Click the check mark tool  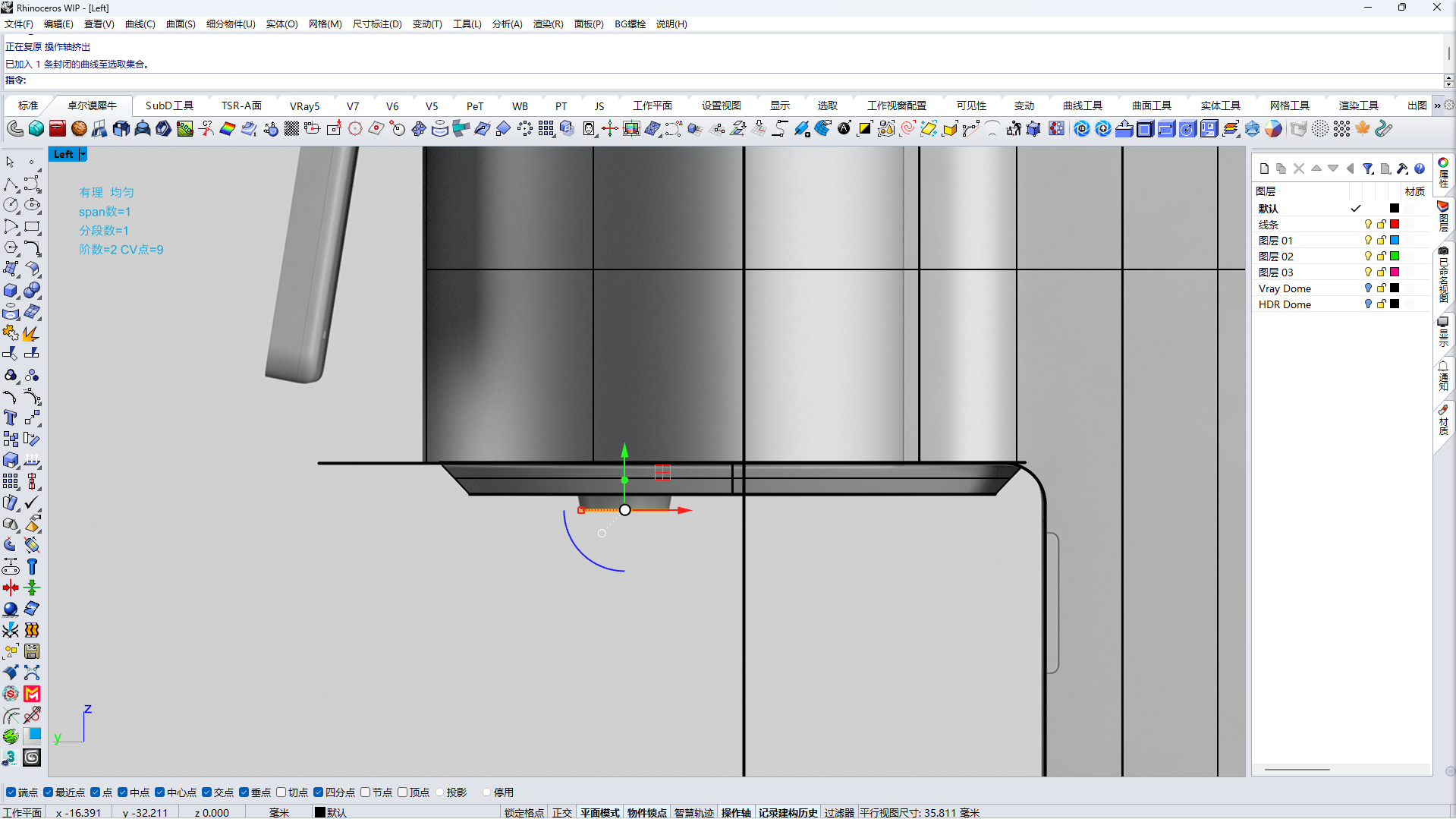(x=32, y=503)
